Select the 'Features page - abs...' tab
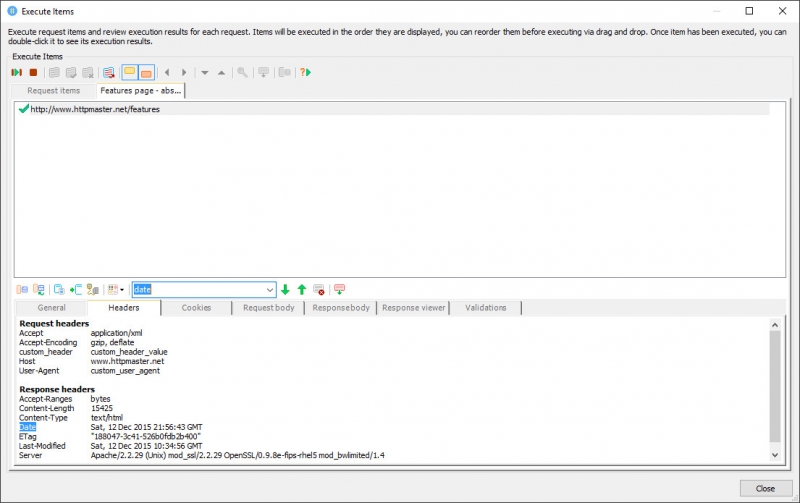The height and width of the screenshot is (503, 800). (x=140, y=90)
